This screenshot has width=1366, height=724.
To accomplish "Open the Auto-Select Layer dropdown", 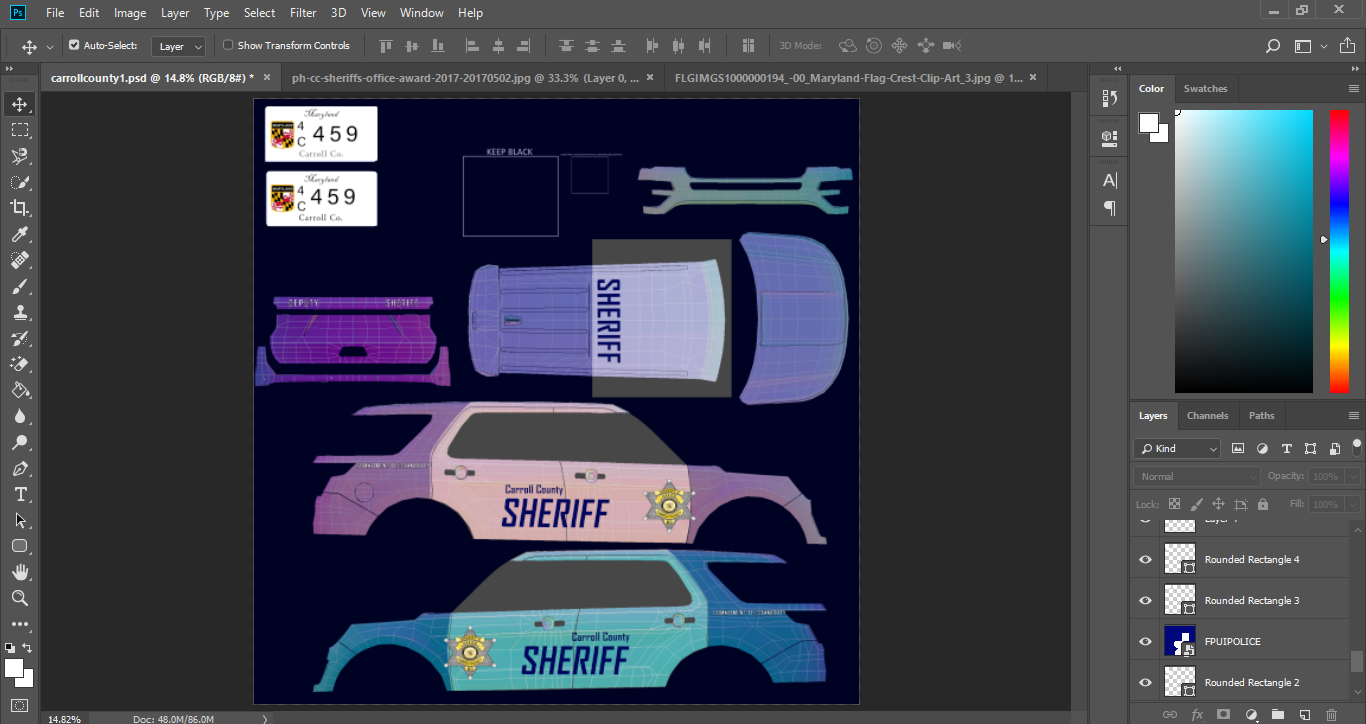I will [179, 46].
